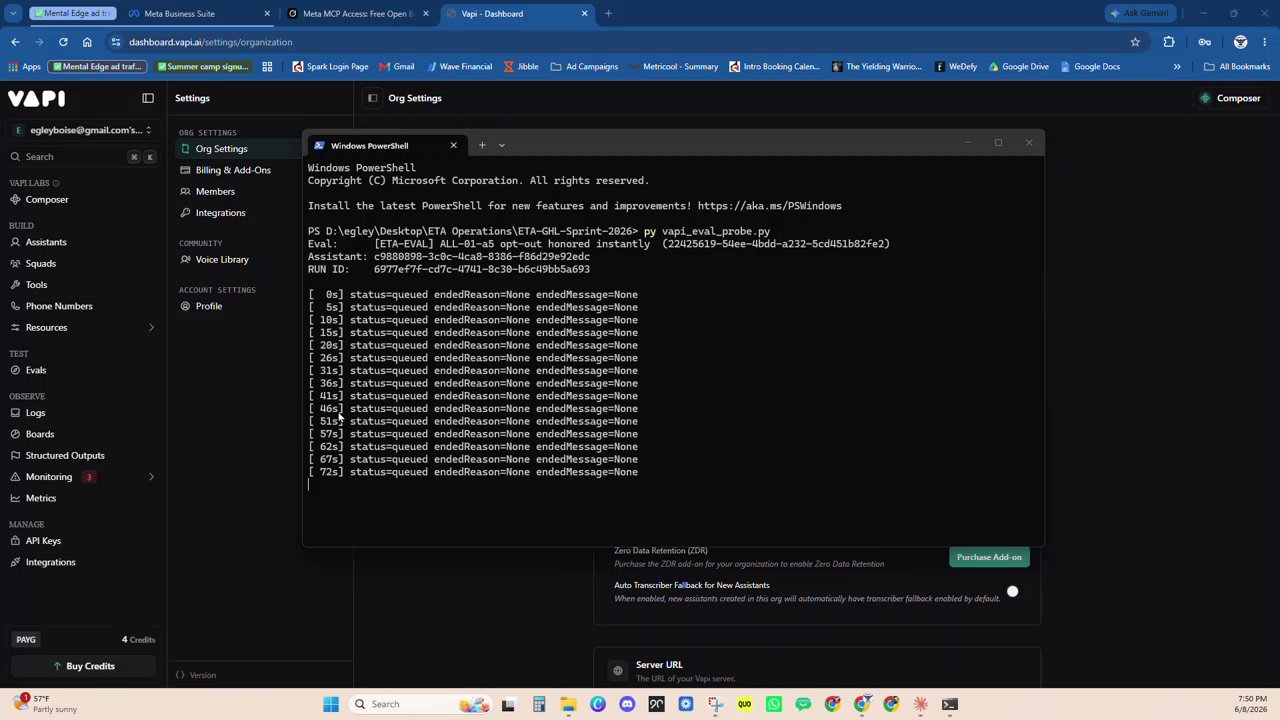Open Structured Outputs page

pyautogui.click(x=65, y=455)
